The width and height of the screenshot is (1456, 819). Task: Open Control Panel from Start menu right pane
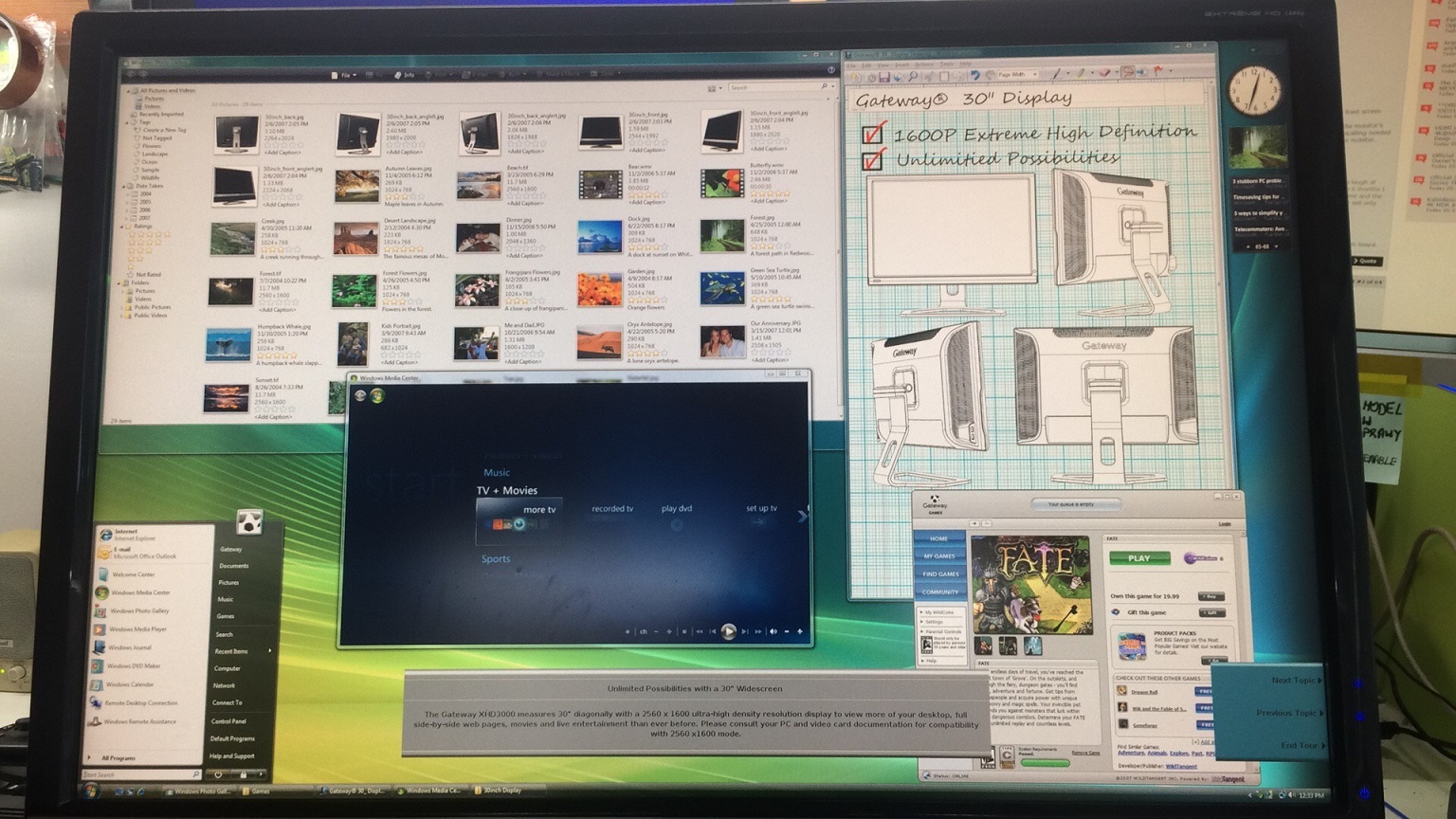pyautogui.click(x=228, y=721)
